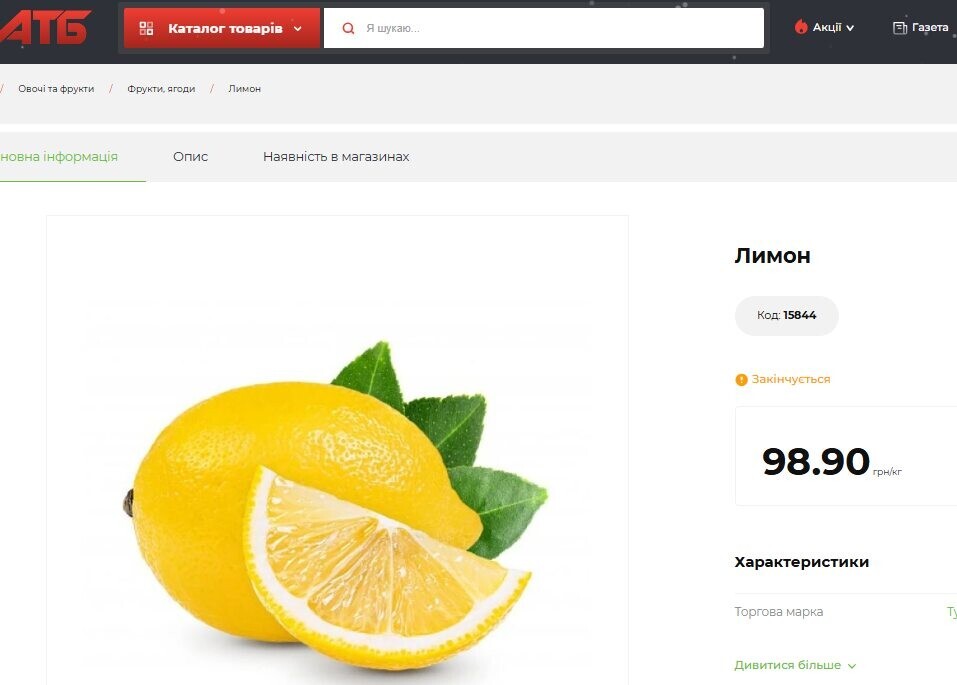Click the orange warning icon near Закінчується

[x=741, y=380]
